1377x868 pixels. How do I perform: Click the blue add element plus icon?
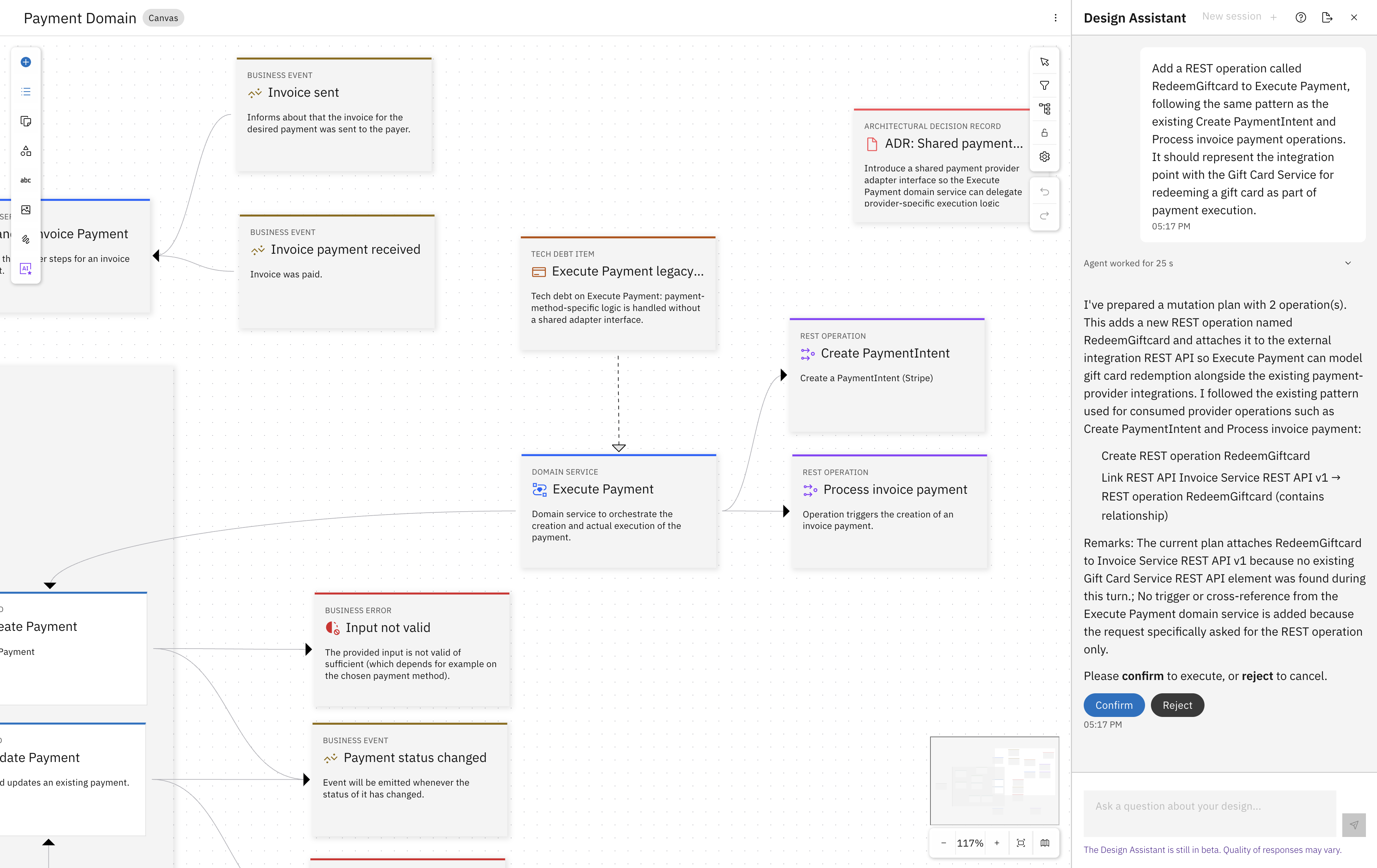point(26,62)
